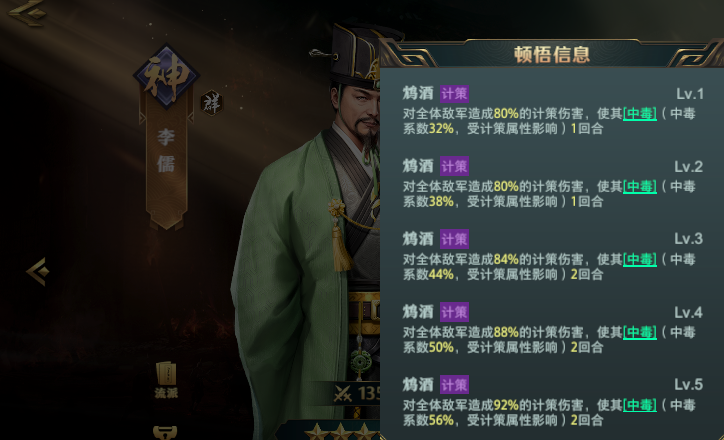Open the [中毒] link in Lv.1 description
The height and width of the screenshot is (440, 724).
pos(640,114)
